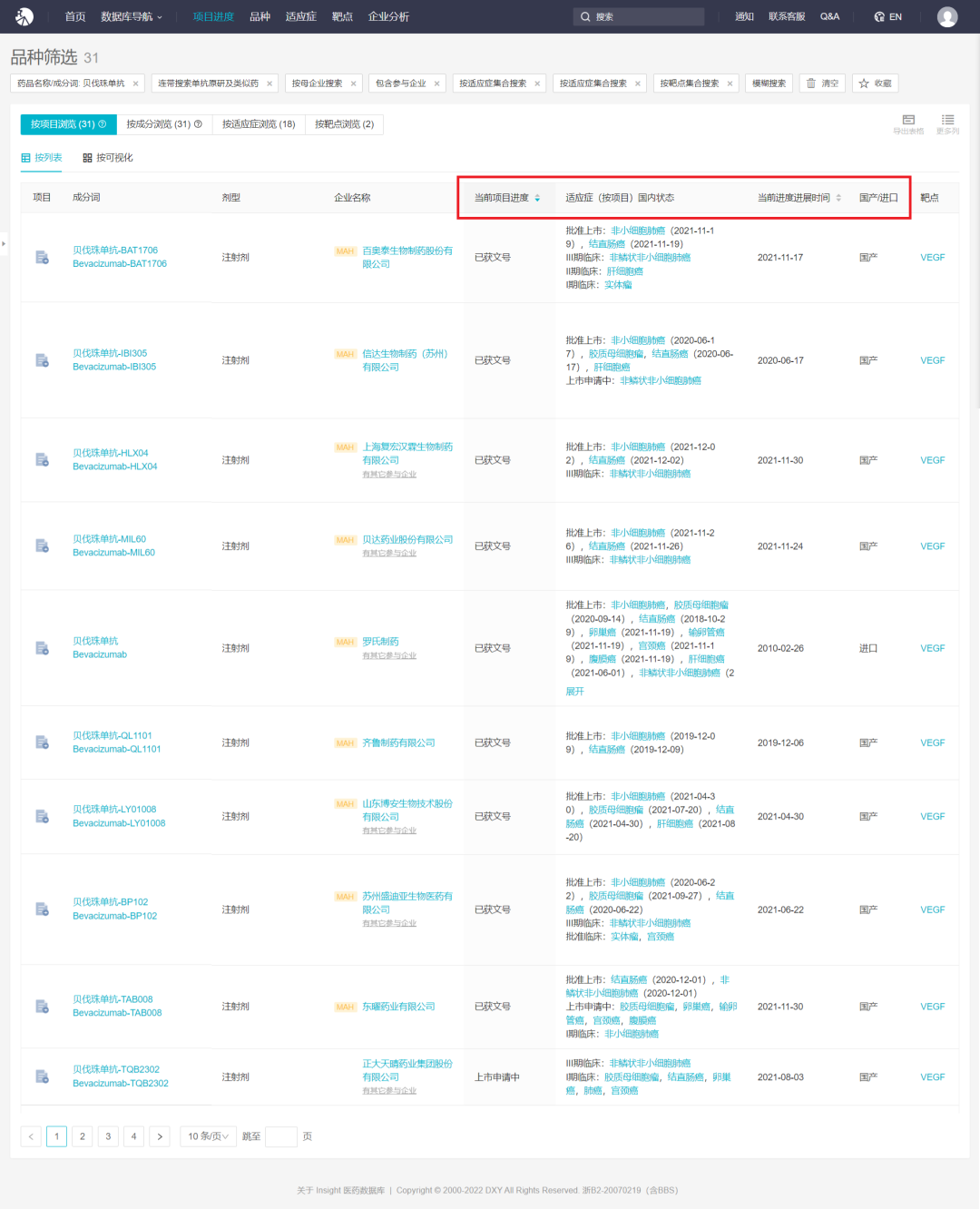Open the document icon for 贝伐珠单抗-BP102
Image resolution: width=980 pixels, height=1209 pixels.
pyautogui.click(x=42, y=909)
